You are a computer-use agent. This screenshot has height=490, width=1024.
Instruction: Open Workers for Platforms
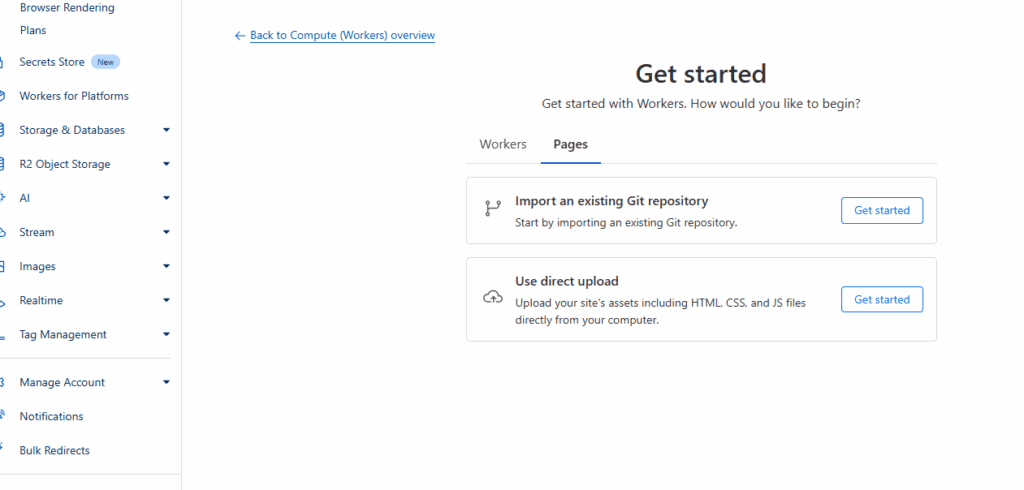pyautogui.click(x=74, y=96)
